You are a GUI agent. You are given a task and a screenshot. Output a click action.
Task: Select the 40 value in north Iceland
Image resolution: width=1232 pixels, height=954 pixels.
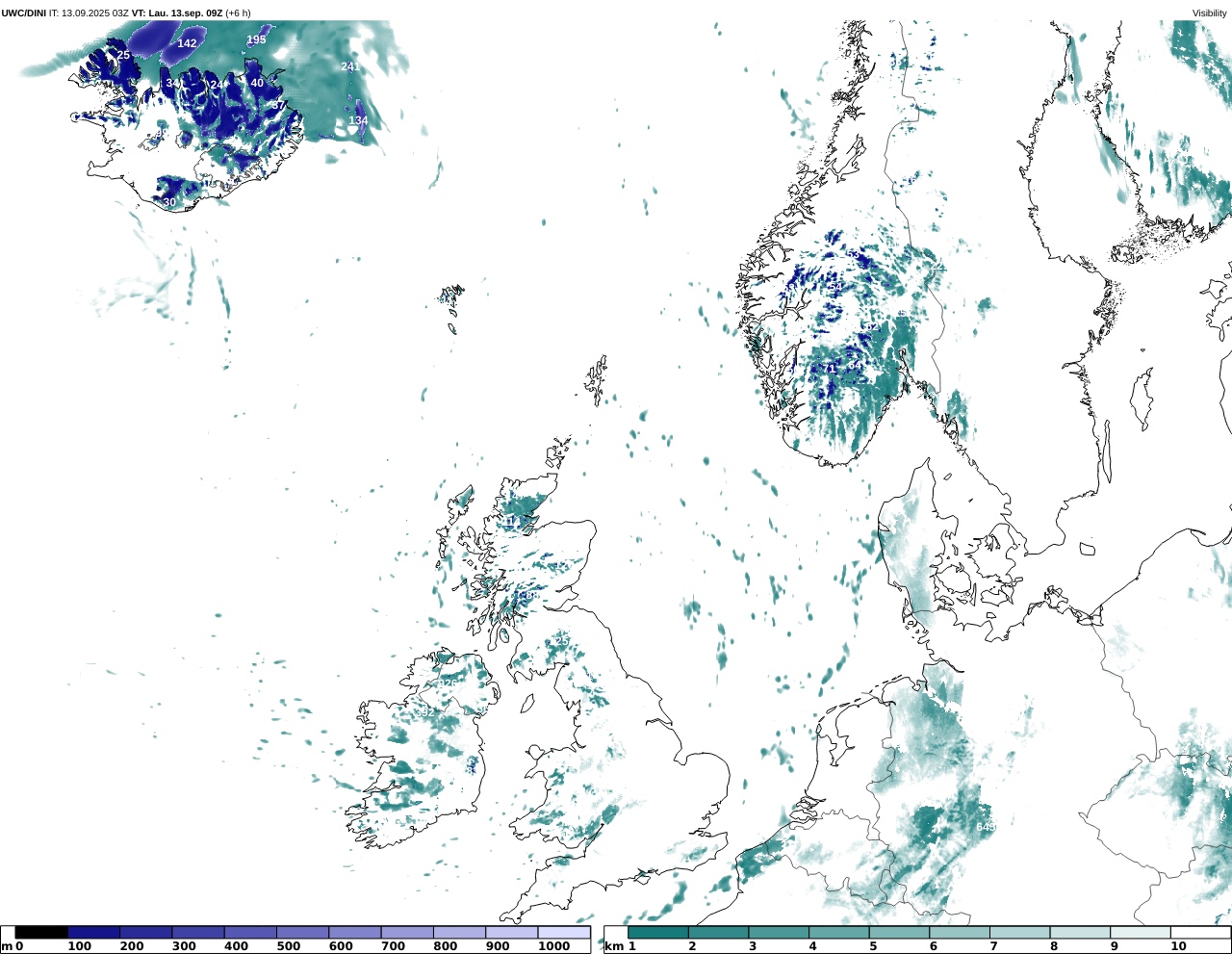(257, 83)
